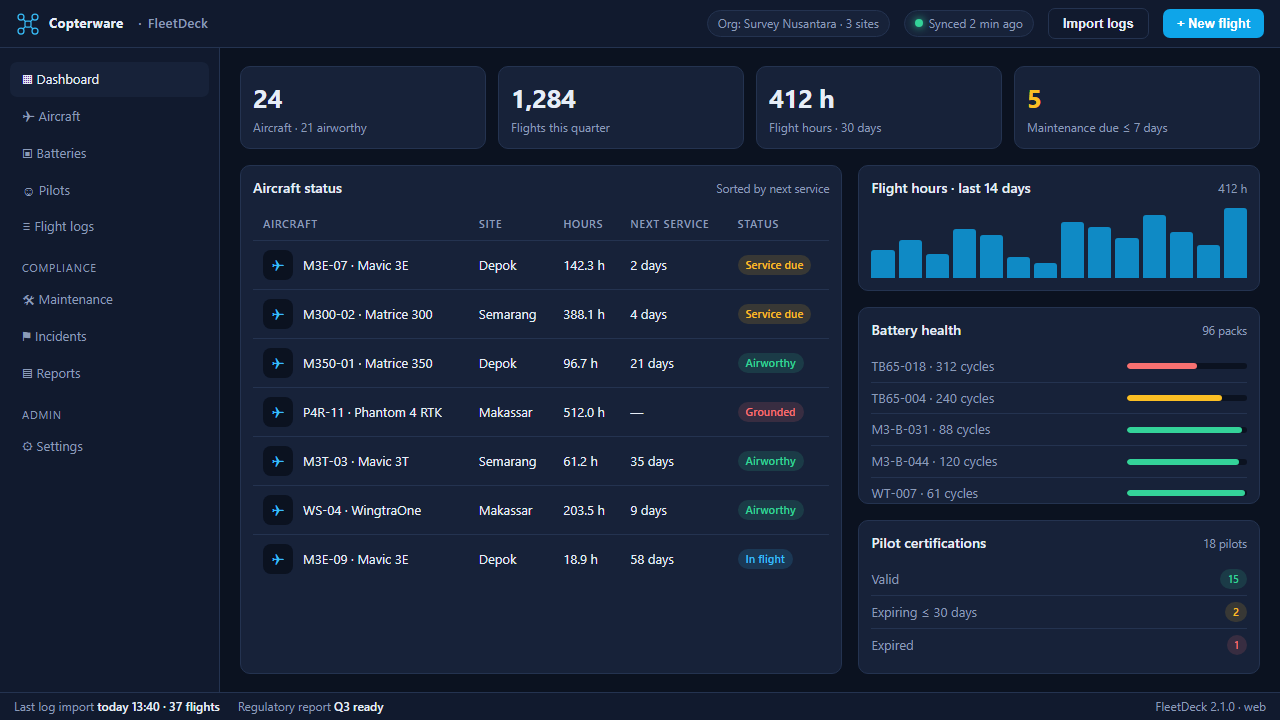
Task: Click the In flight badge for M3E-09
Action: pos(765,560)
